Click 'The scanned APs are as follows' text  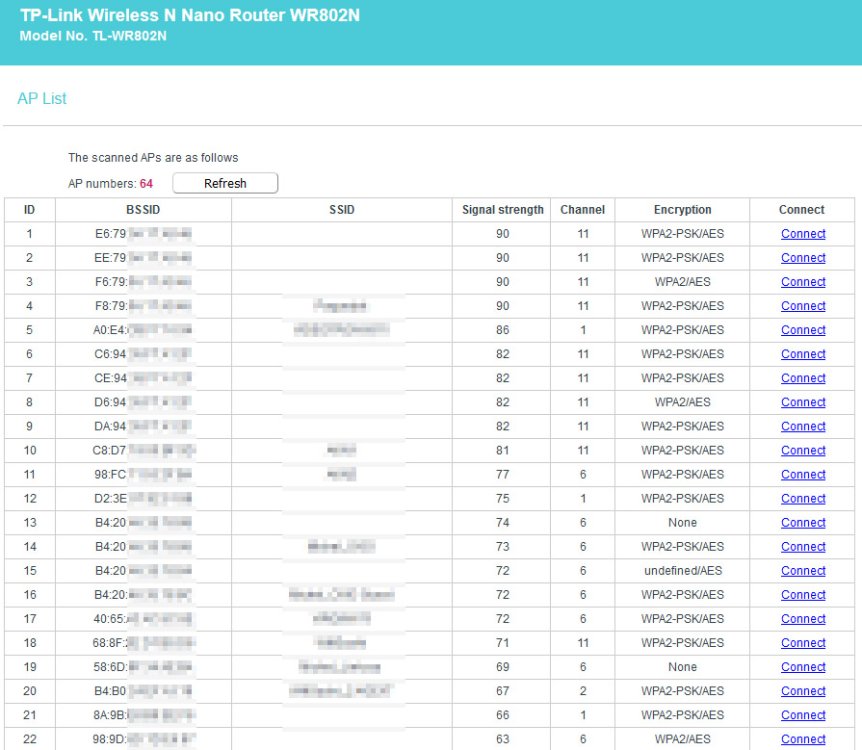(x=153, y=158)
